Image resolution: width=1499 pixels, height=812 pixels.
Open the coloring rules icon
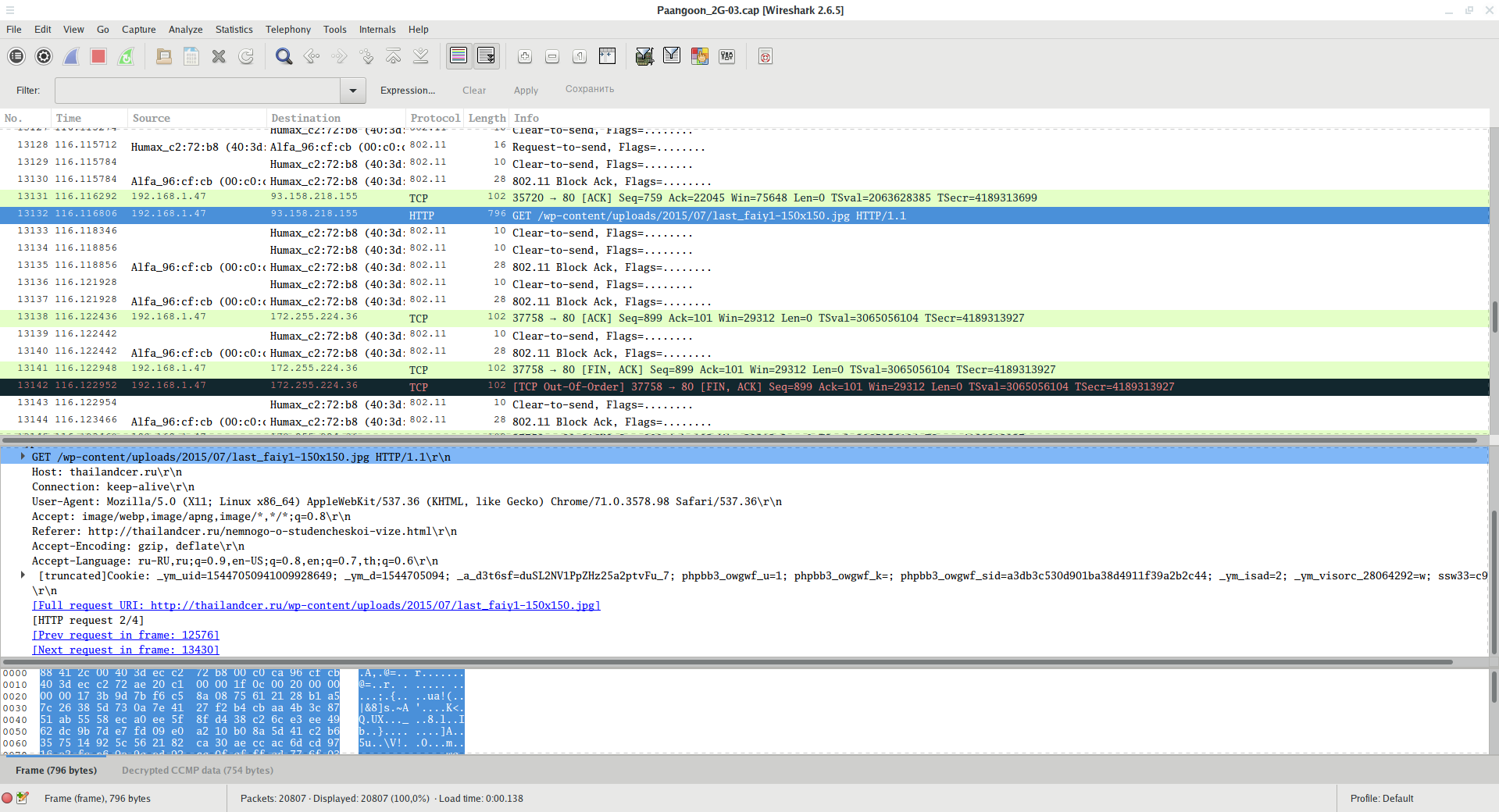(x=699, y=56)
